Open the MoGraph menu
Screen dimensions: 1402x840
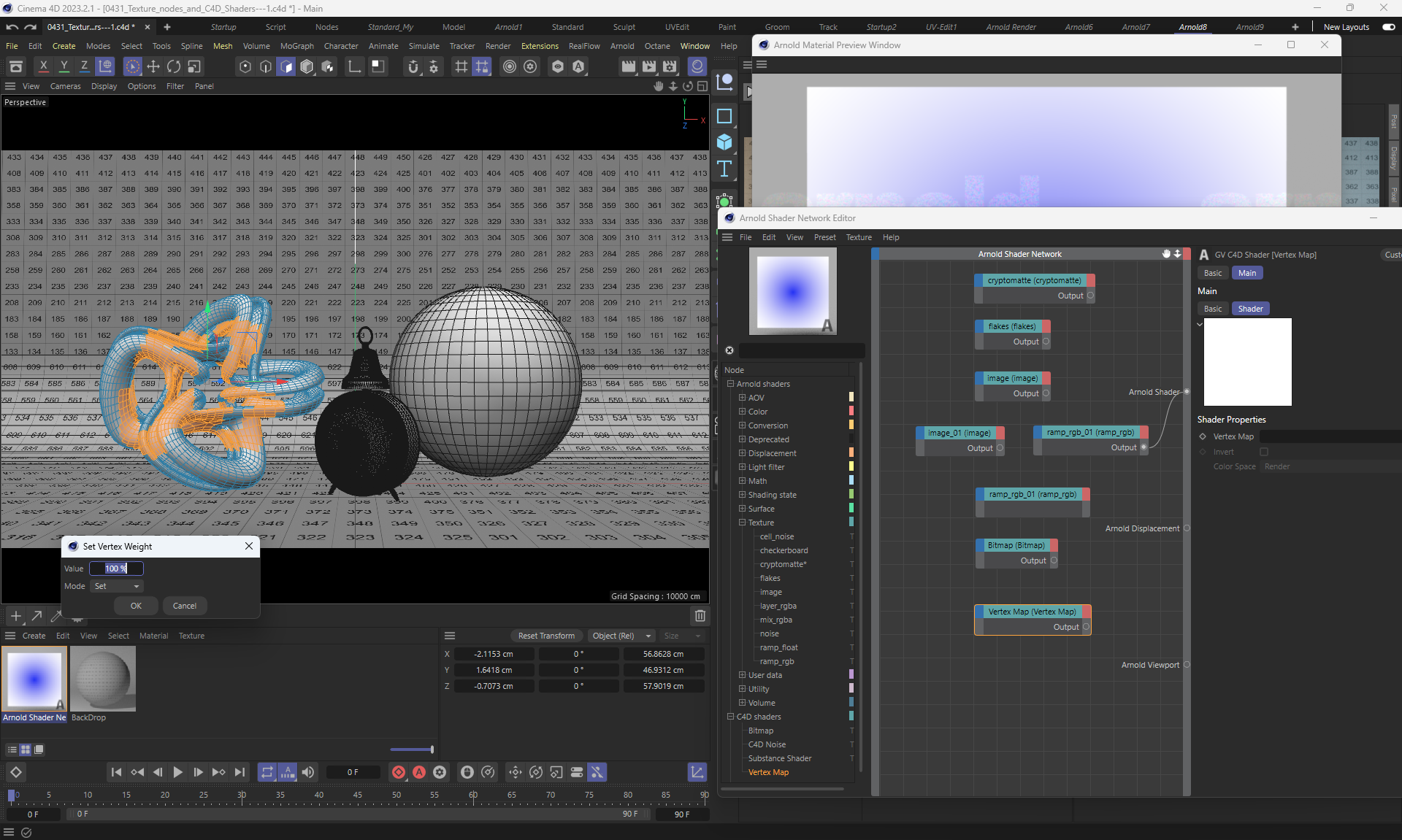click(296, 46)
